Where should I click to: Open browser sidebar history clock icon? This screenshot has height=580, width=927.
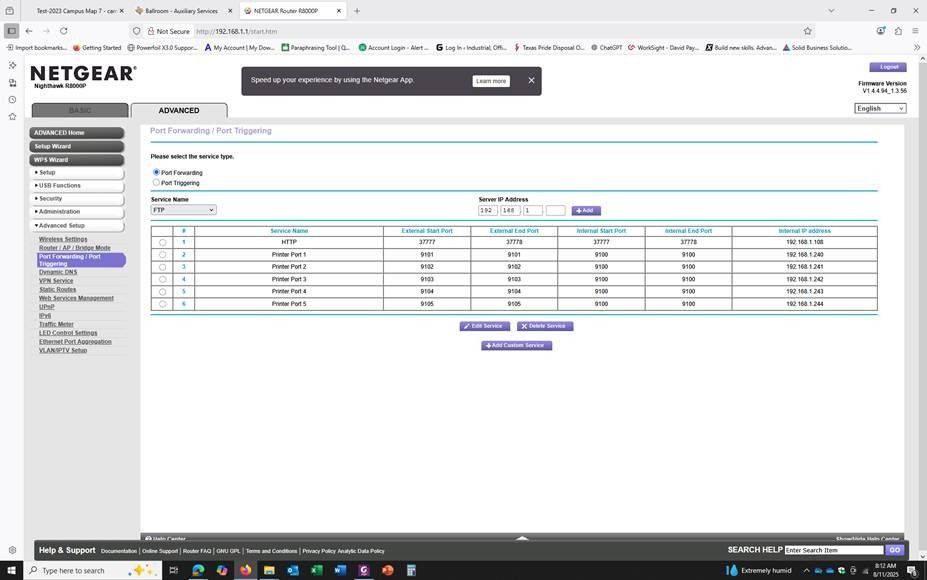12,99
